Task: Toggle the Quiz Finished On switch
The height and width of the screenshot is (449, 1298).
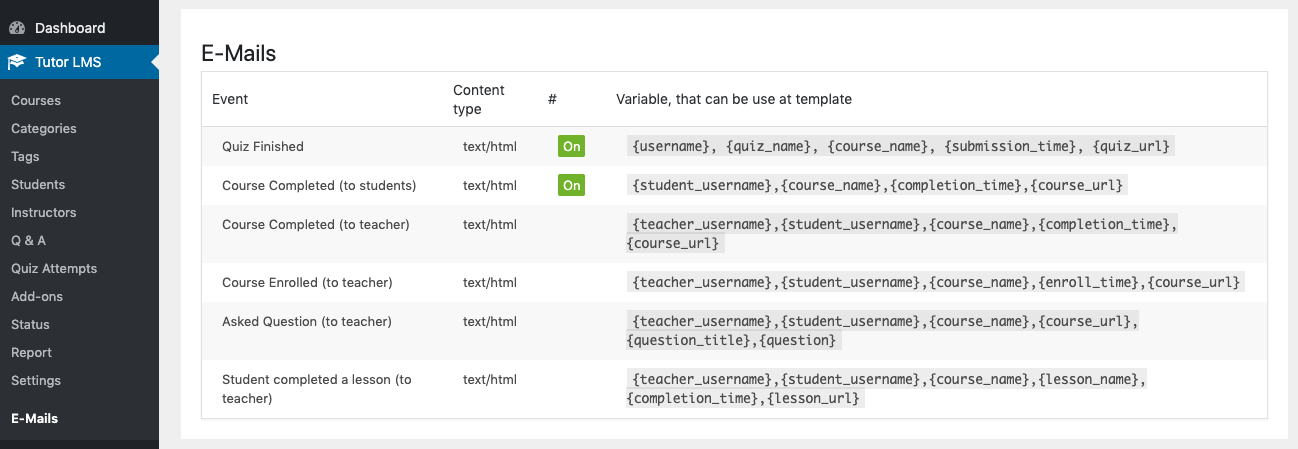Action: (x=572, y=146)
